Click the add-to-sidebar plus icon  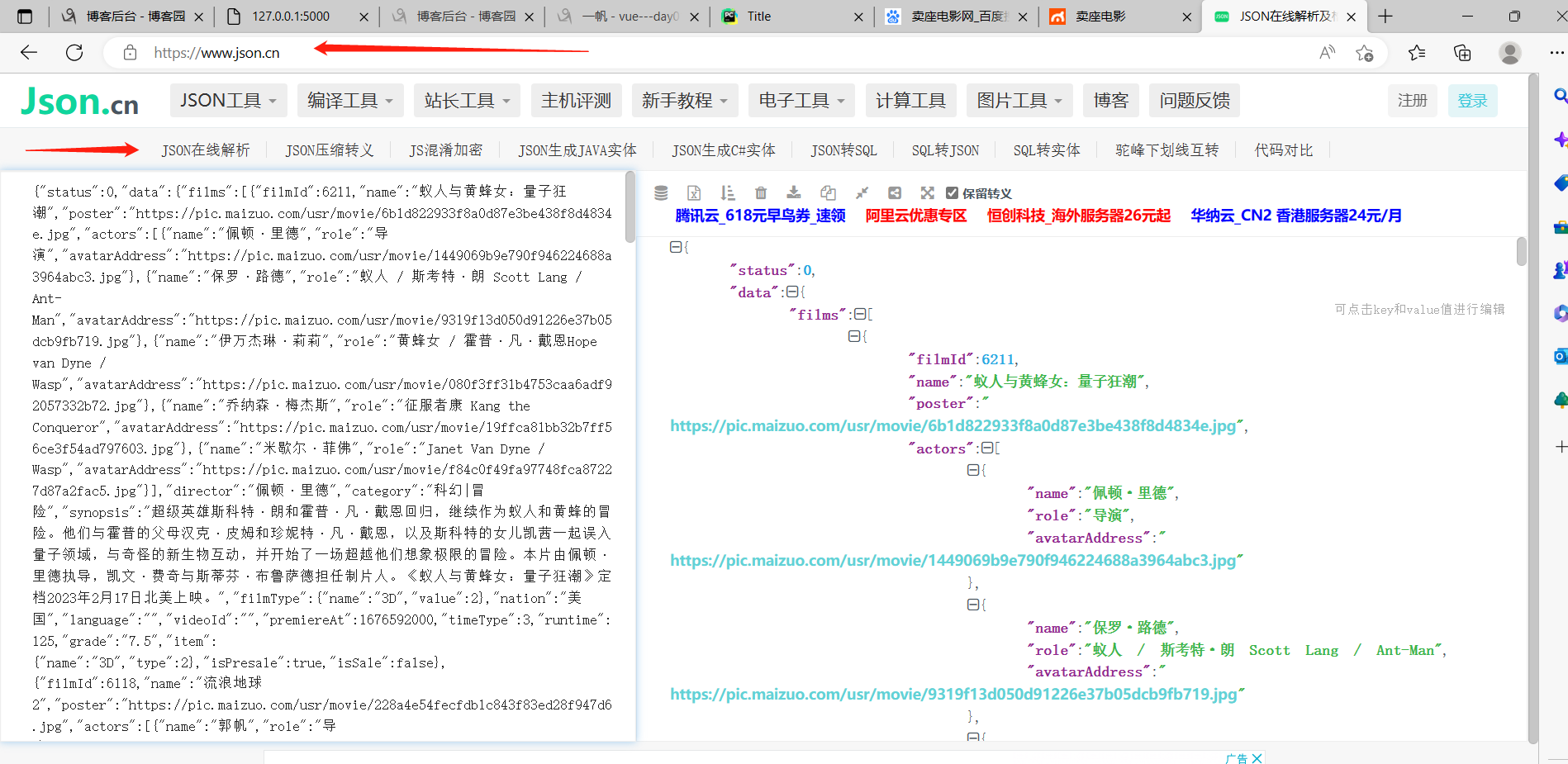click(x=1561, y=447)
